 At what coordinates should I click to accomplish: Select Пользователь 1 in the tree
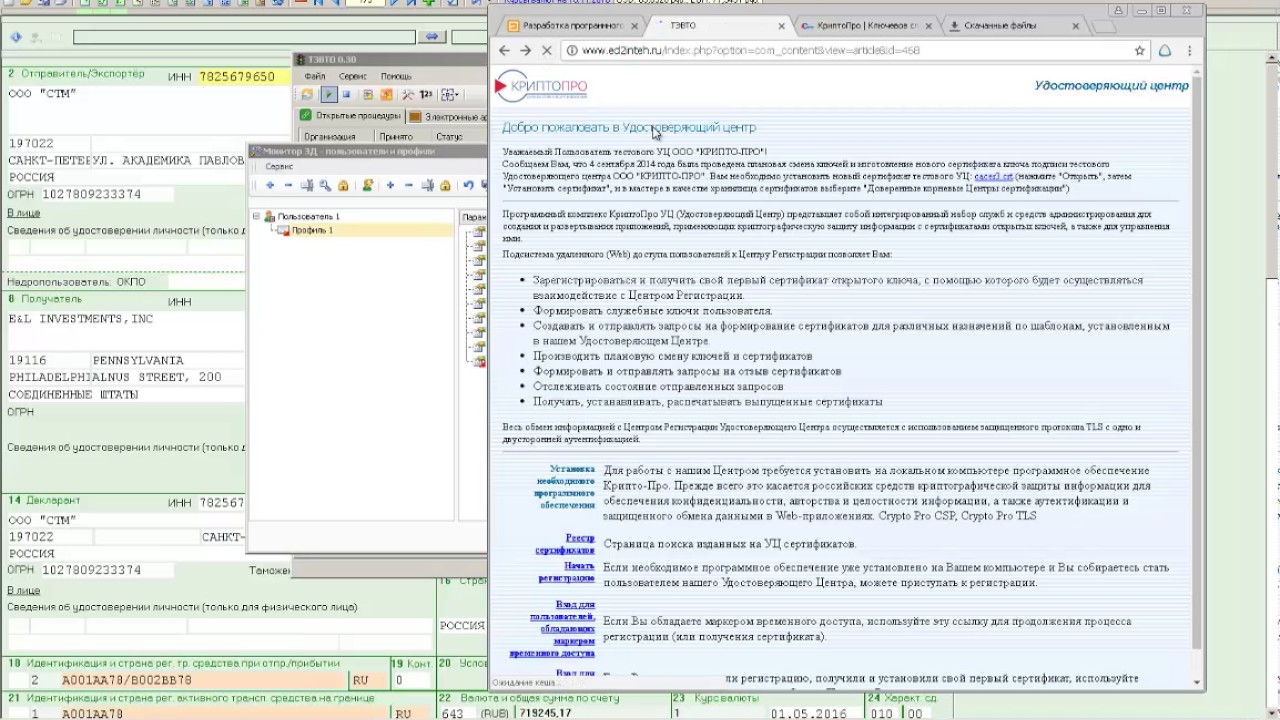pos(308,216)
